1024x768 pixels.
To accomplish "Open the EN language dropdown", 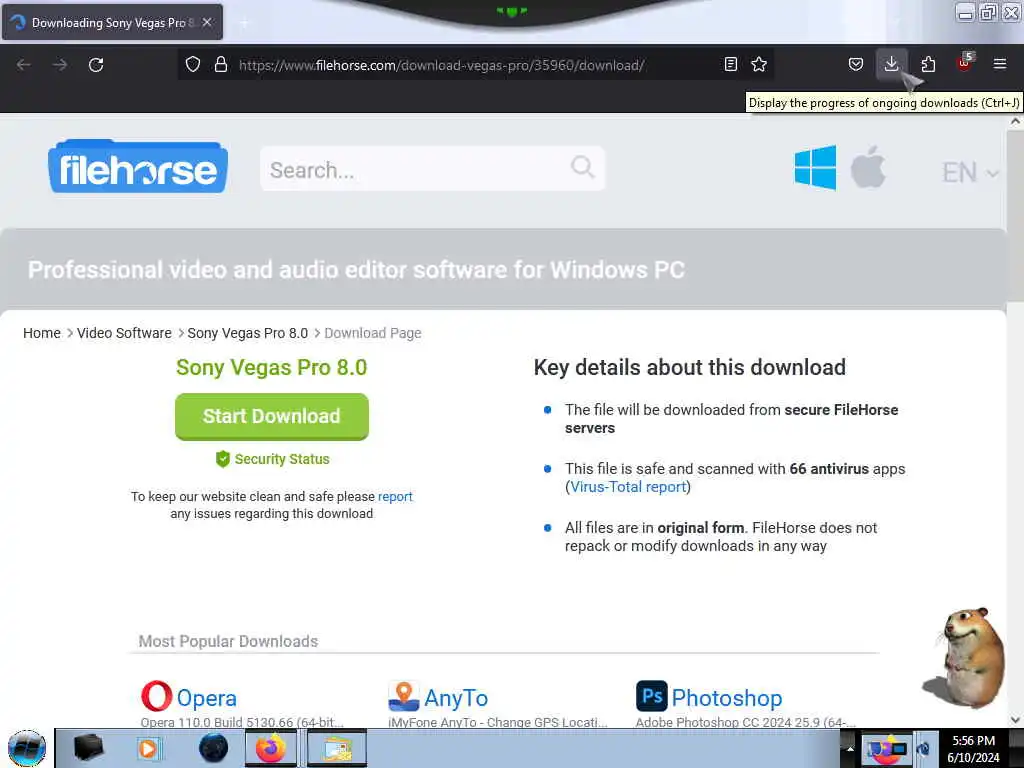I will click(970, 172).
